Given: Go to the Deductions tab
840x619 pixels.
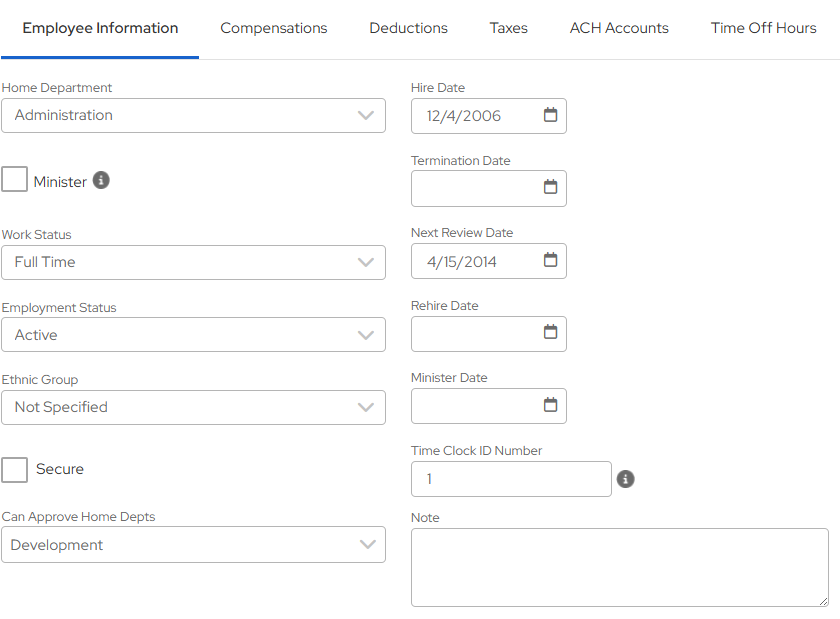Looking at the screenshot, I should tap(408, 28).
